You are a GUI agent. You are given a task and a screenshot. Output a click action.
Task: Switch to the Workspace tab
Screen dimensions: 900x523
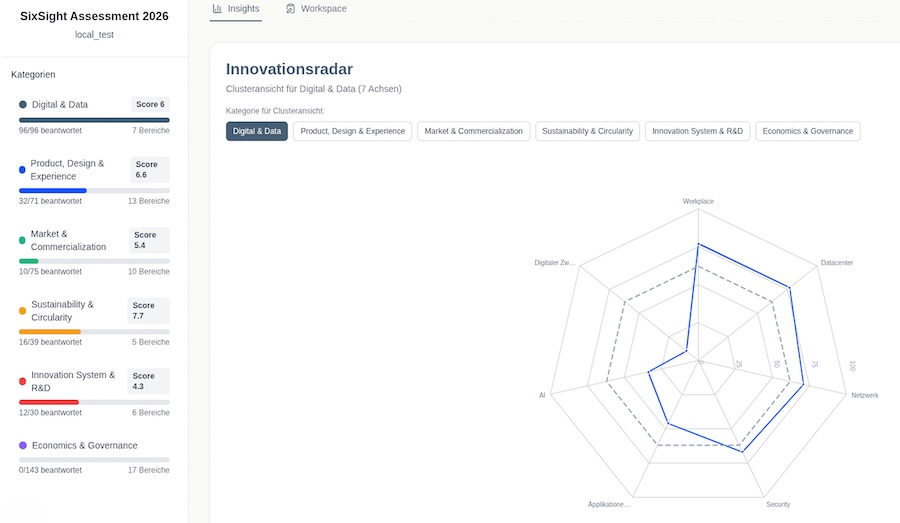point(316,9)
